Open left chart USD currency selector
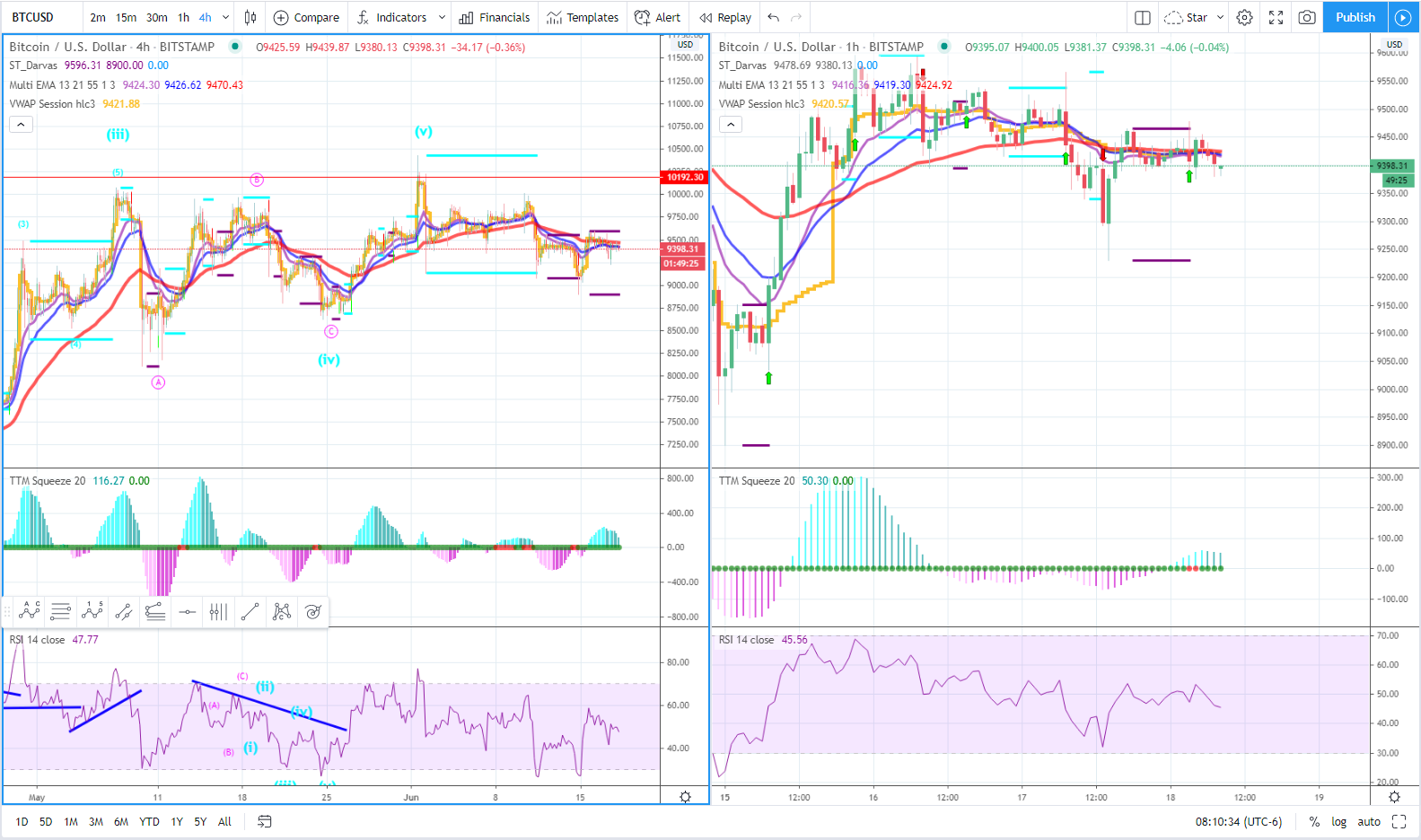Viewport: 1421px width, 840px height. click(x=685, y=44)
